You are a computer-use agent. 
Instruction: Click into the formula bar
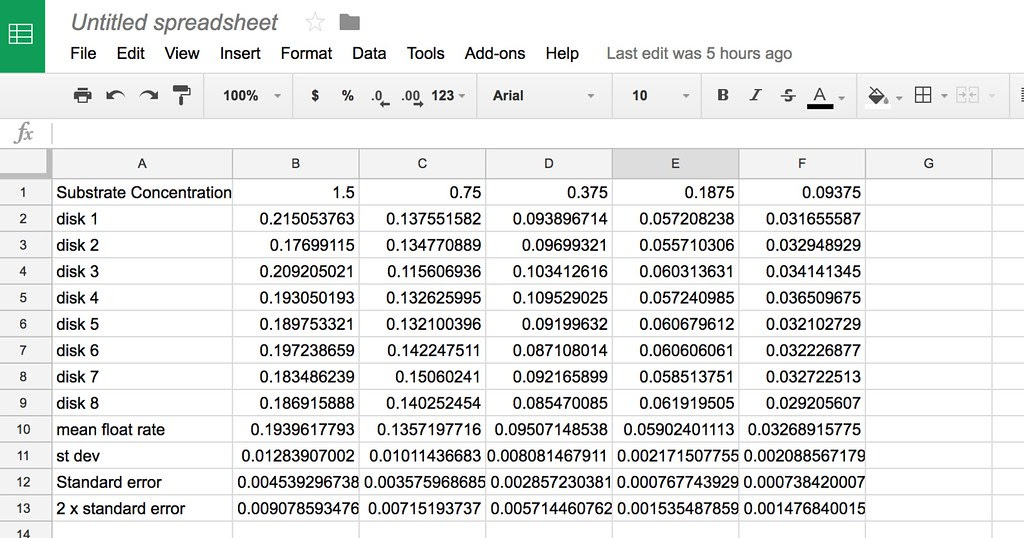tap(536, 133)
